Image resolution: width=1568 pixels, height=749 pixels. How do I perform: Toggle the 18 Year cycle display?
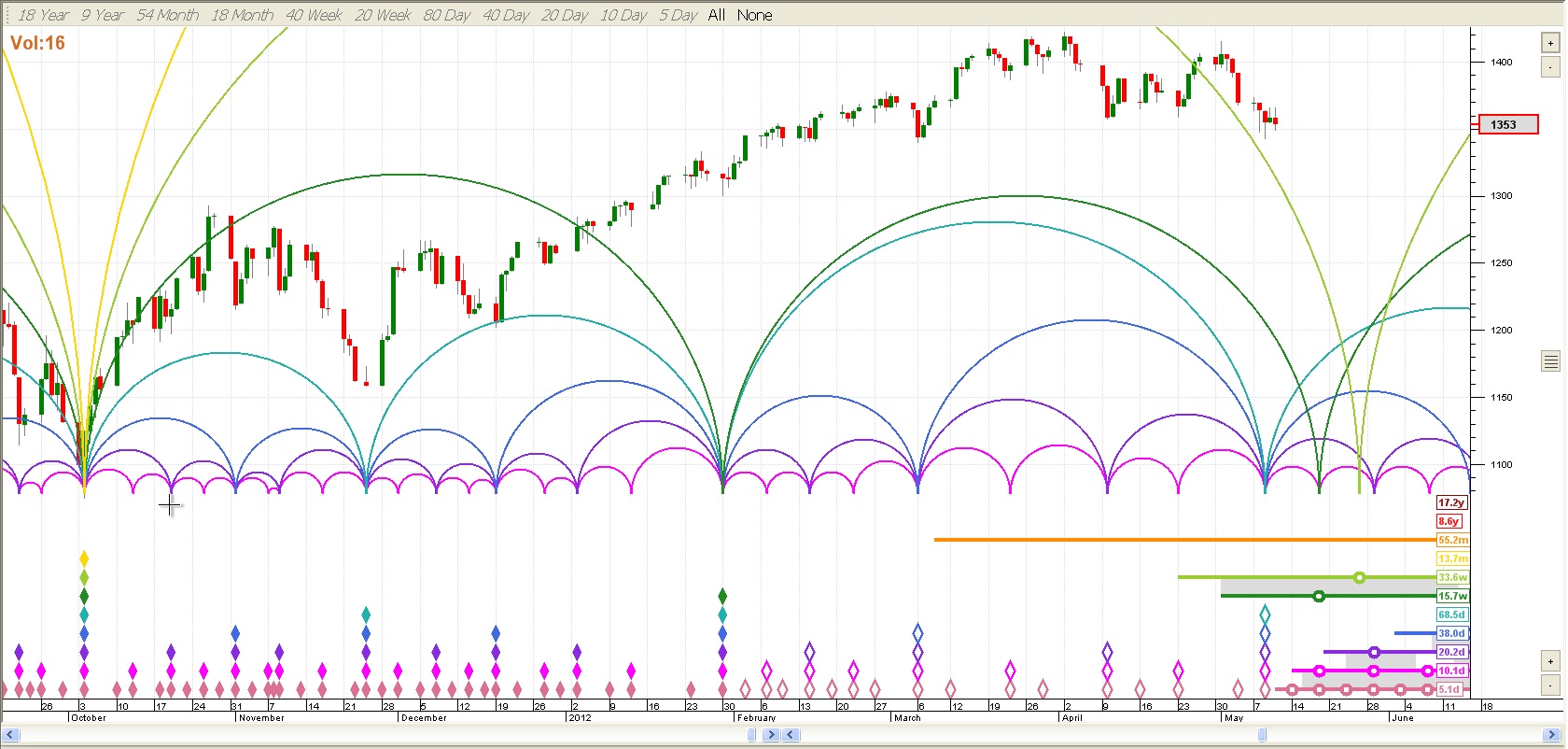tap(43, 15)
